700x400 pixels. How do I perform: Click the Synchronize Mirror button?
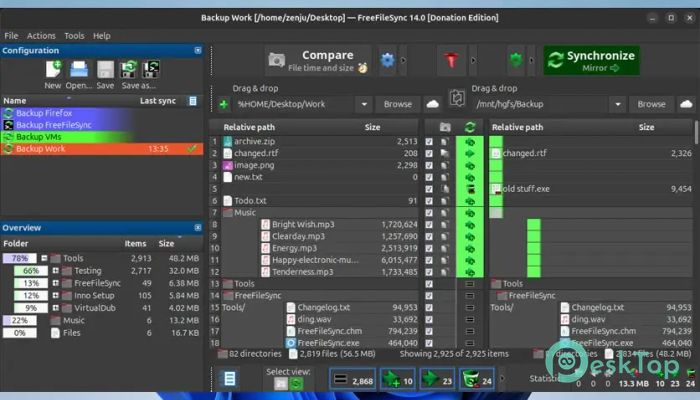pyautogui.click(x=592, y=60)
